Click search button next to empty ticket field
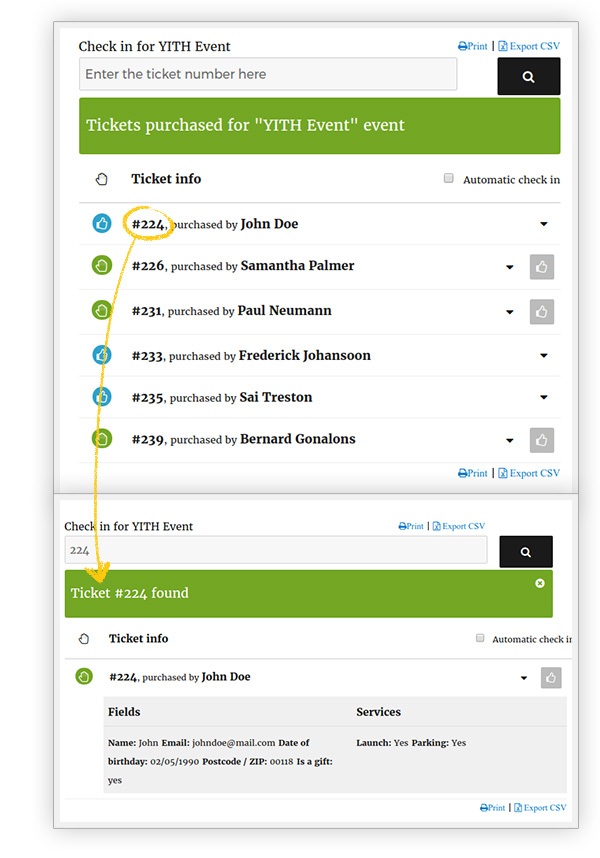 coord(528,77)
